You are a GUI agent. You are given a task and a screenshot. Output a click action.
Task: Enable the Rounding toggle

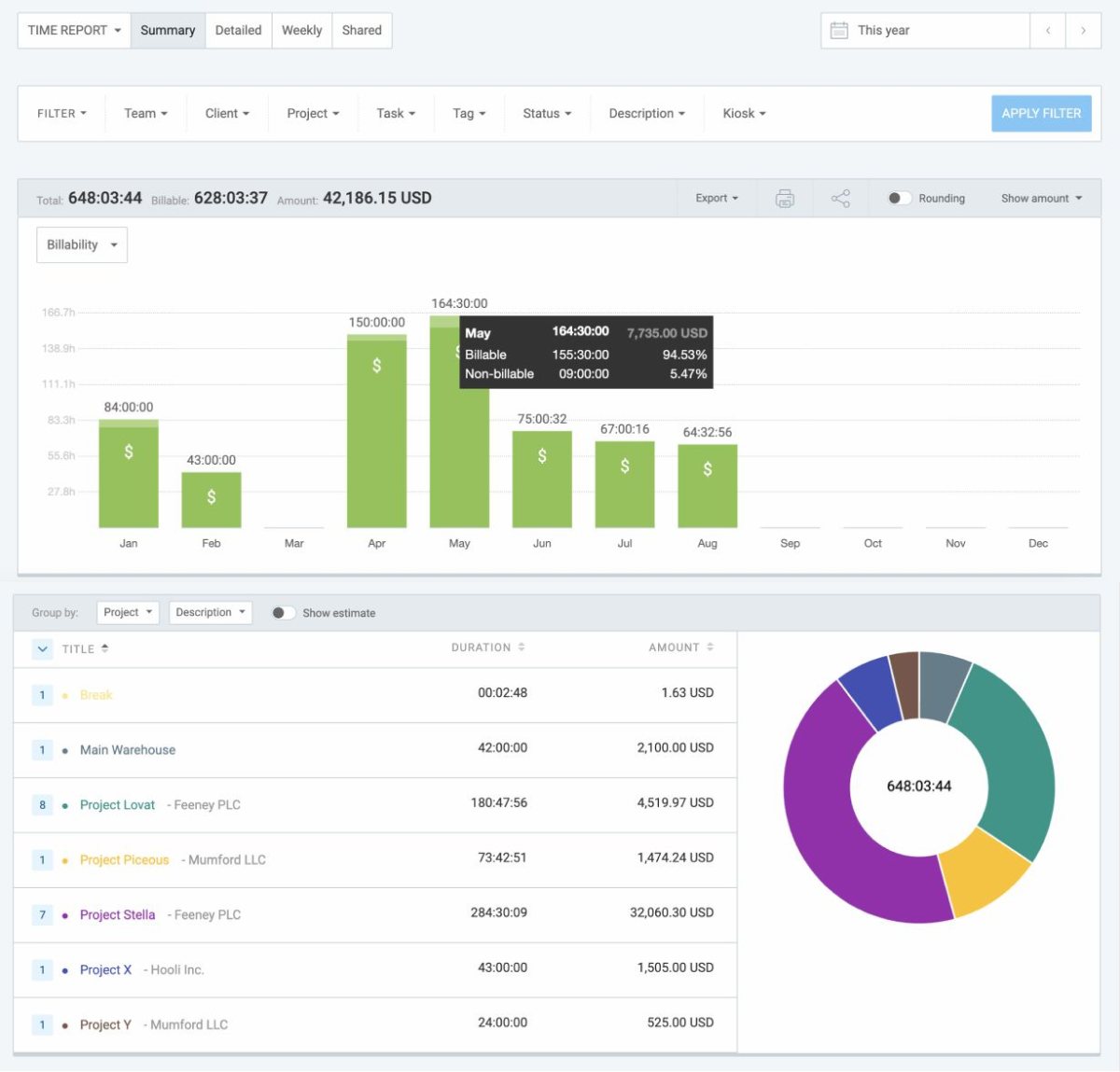(899, 199)
